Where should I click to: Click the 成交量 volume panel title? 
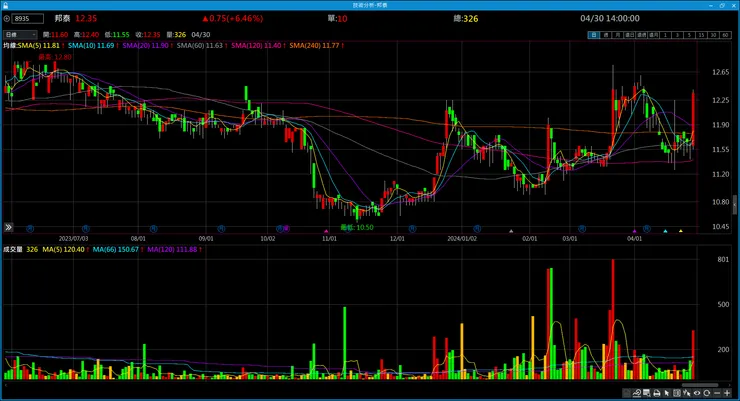[13, 250]
